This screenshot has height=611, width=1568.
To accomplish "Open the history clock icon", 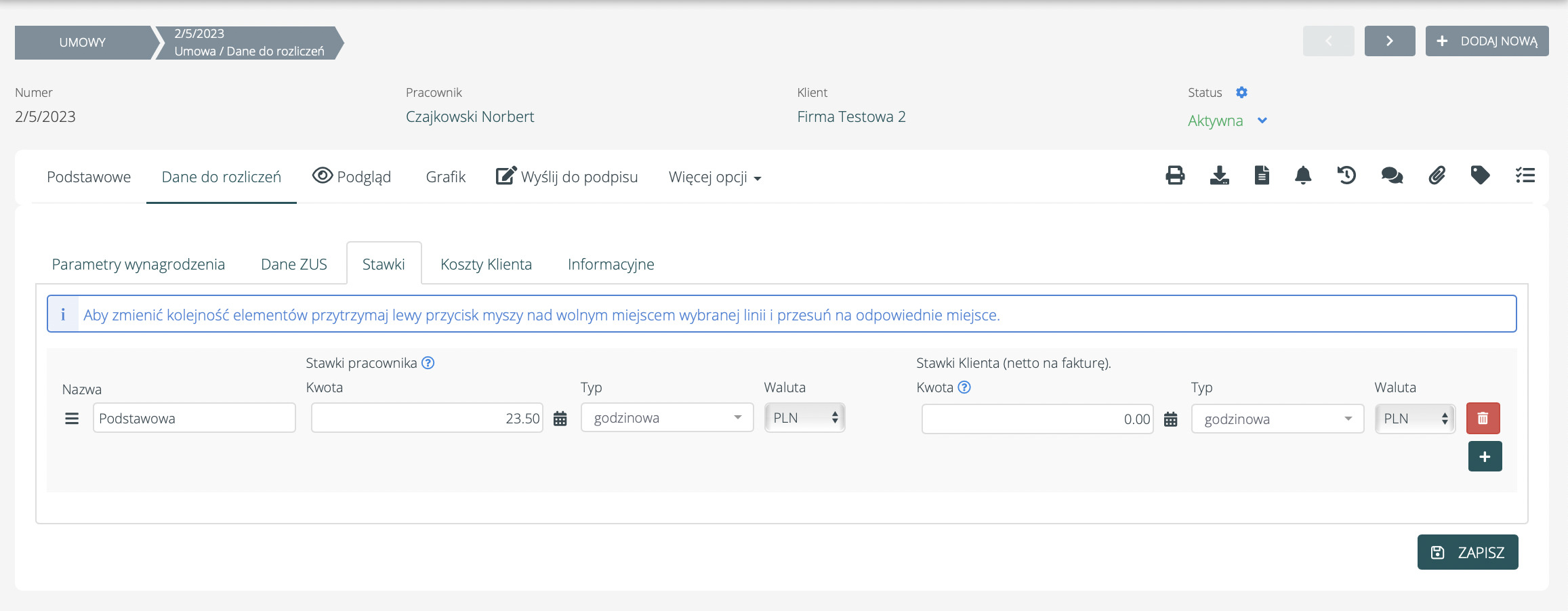I will (1346, 176).
